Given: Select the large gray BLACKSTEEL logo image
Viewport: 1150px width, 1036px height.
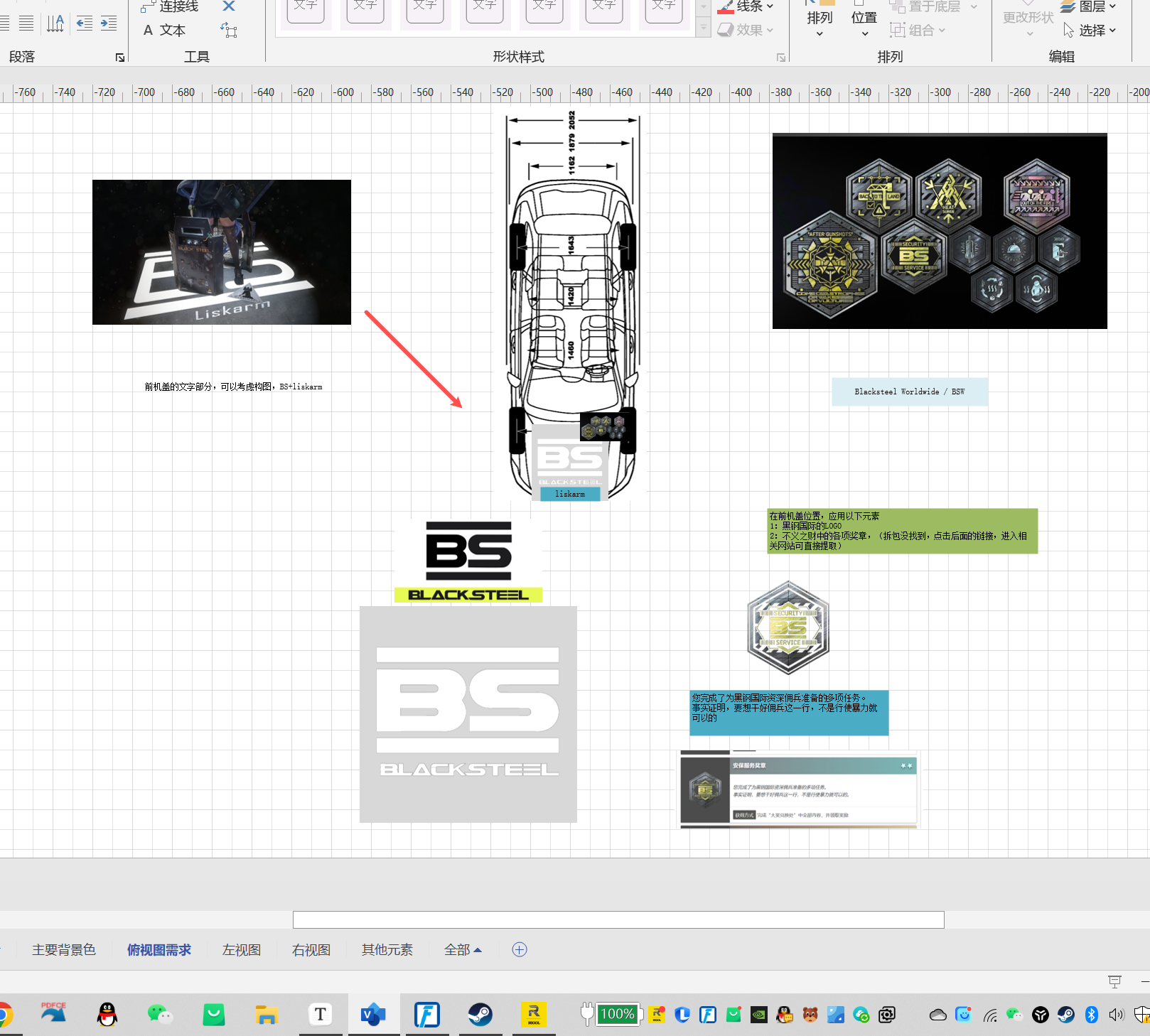Looking at the screenshot, I should 468,714.
